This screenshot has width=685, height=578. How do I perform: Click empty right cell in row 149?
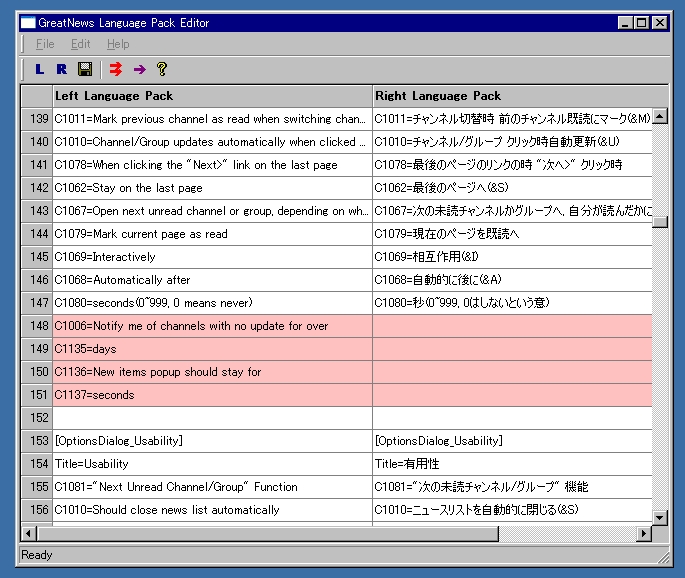[x=512, y=349]
